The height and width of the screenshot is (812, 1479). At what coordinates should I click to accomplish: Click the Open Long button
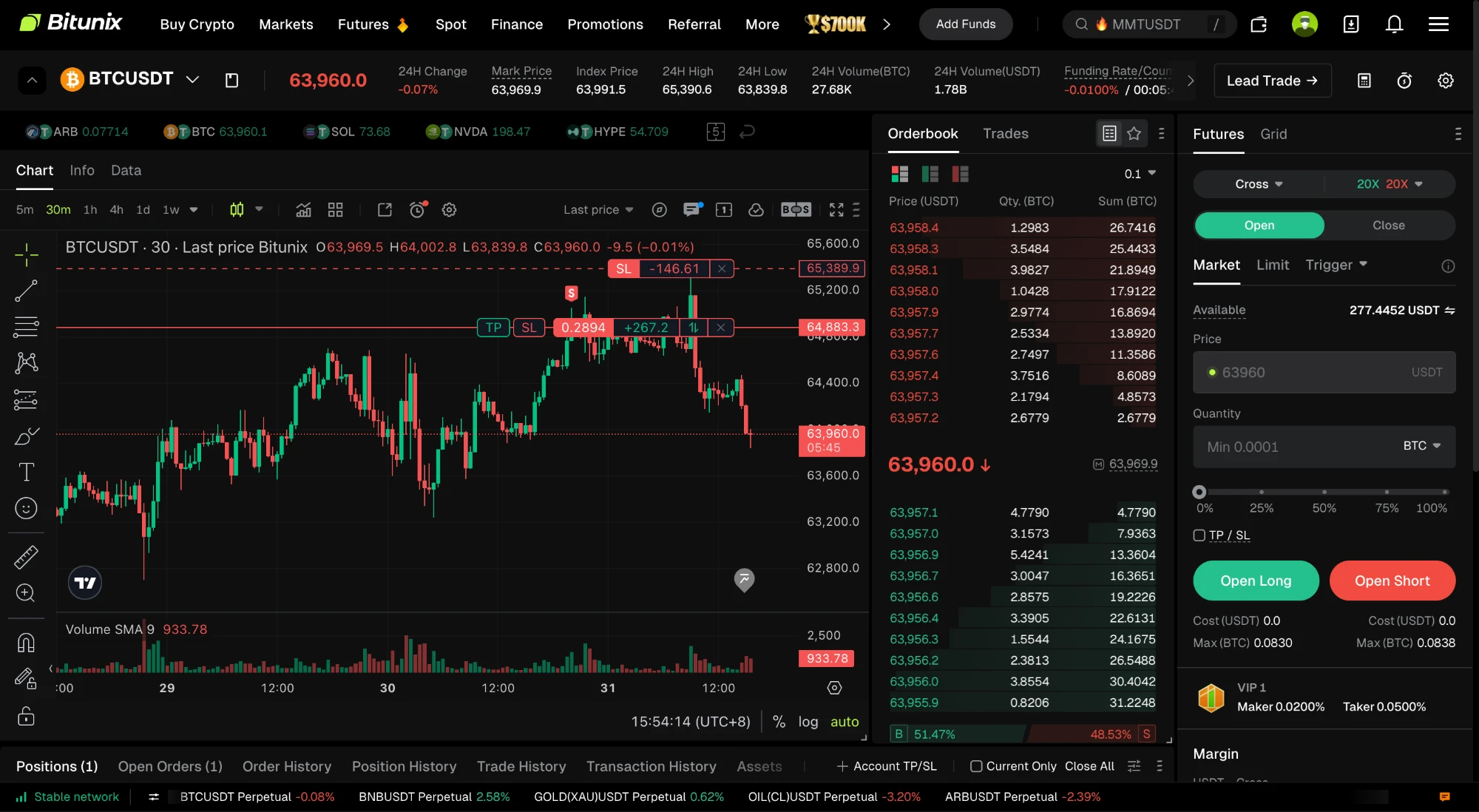click(1256, 581)
